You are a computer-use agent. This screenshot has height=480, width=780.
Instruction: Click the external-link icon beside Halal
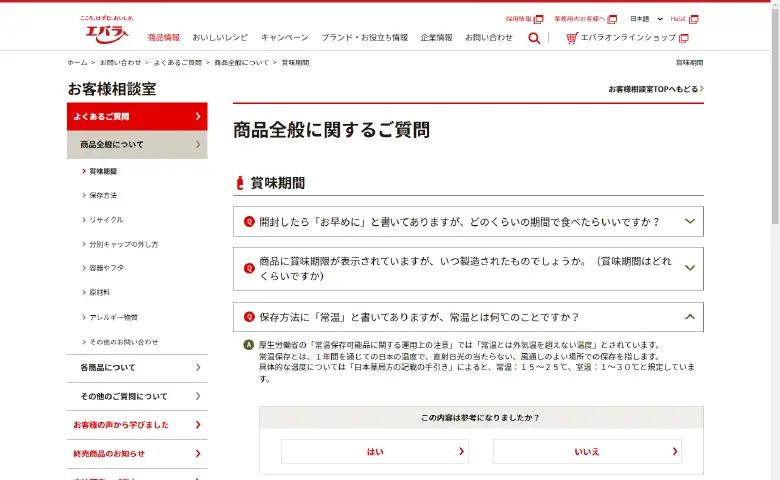click(x=694, y=19)
